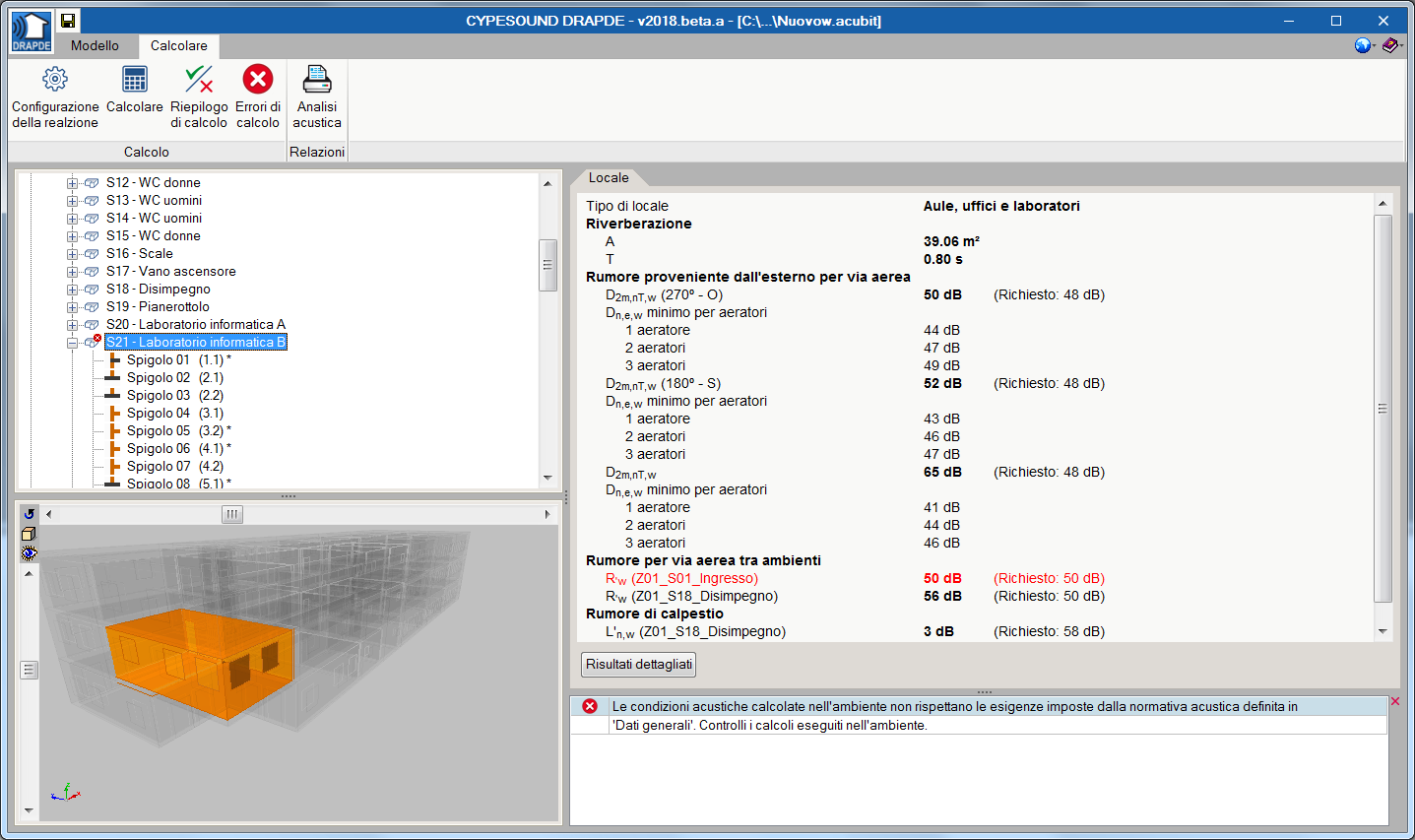Close the error message panel
The width and height of the screenshot is (1415, 840).
(1394, 701)
